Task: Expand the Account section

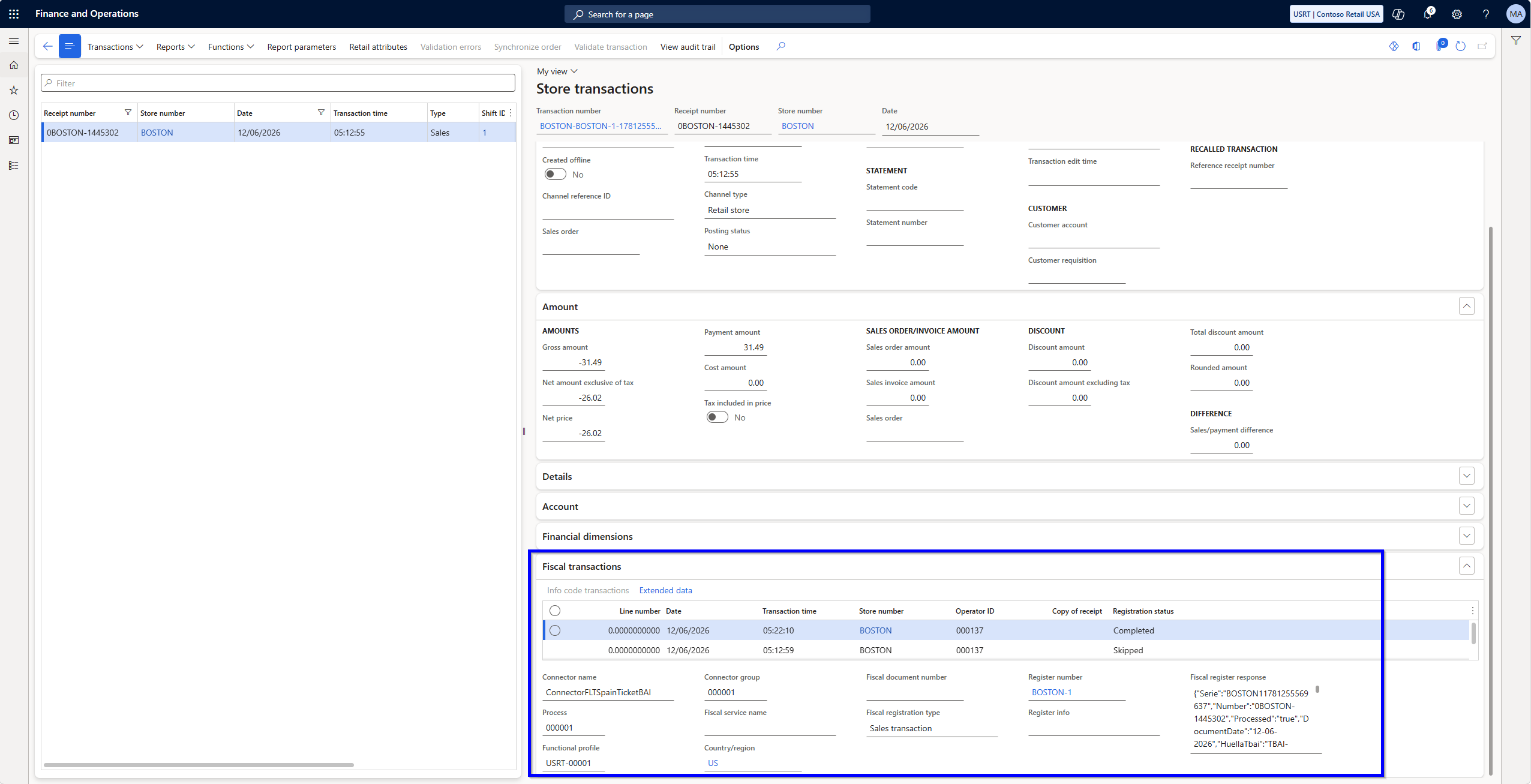Action: click(1466, 506)
